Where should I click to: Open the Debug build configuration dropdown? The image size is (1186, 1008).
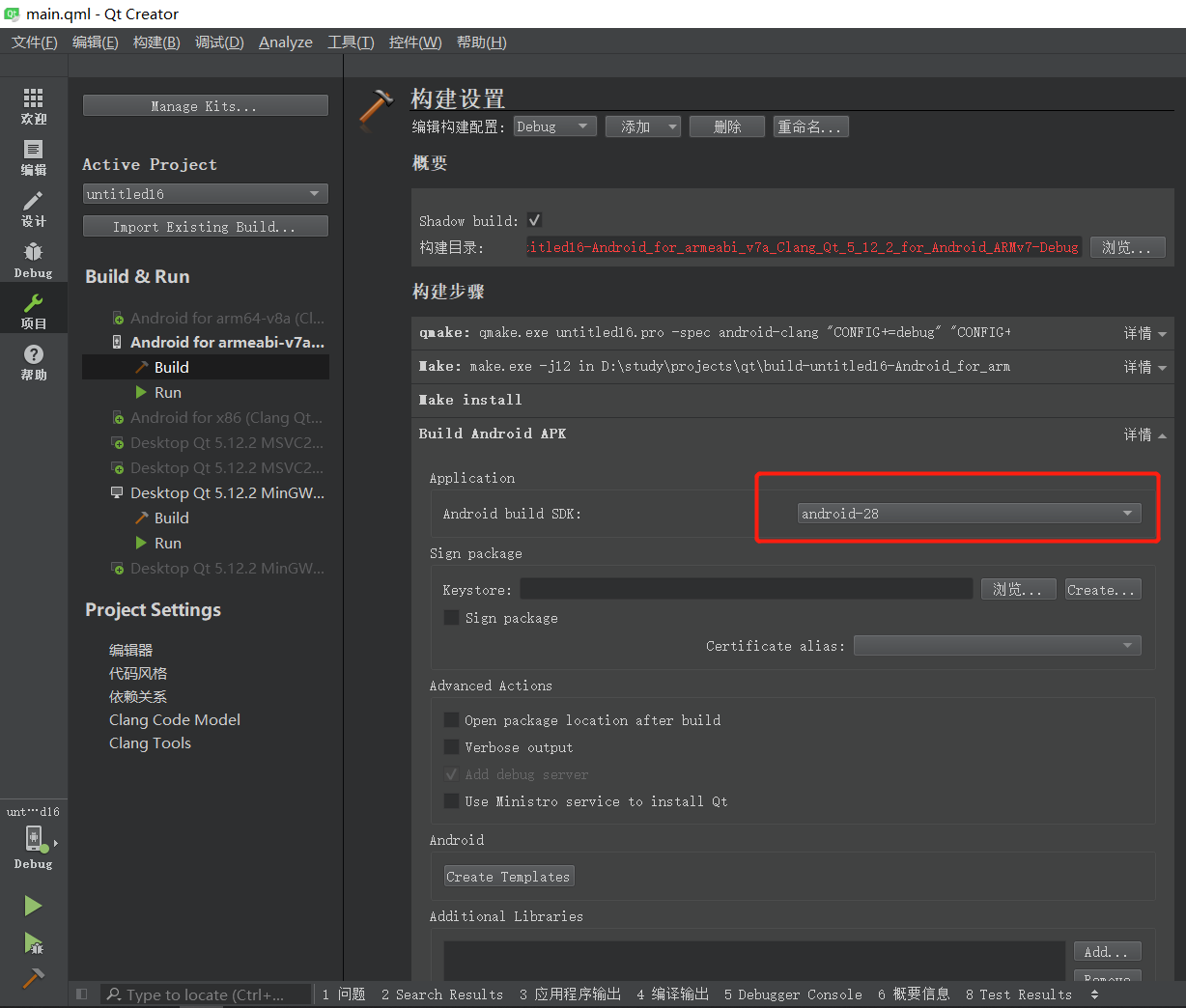tap(554, 126)
